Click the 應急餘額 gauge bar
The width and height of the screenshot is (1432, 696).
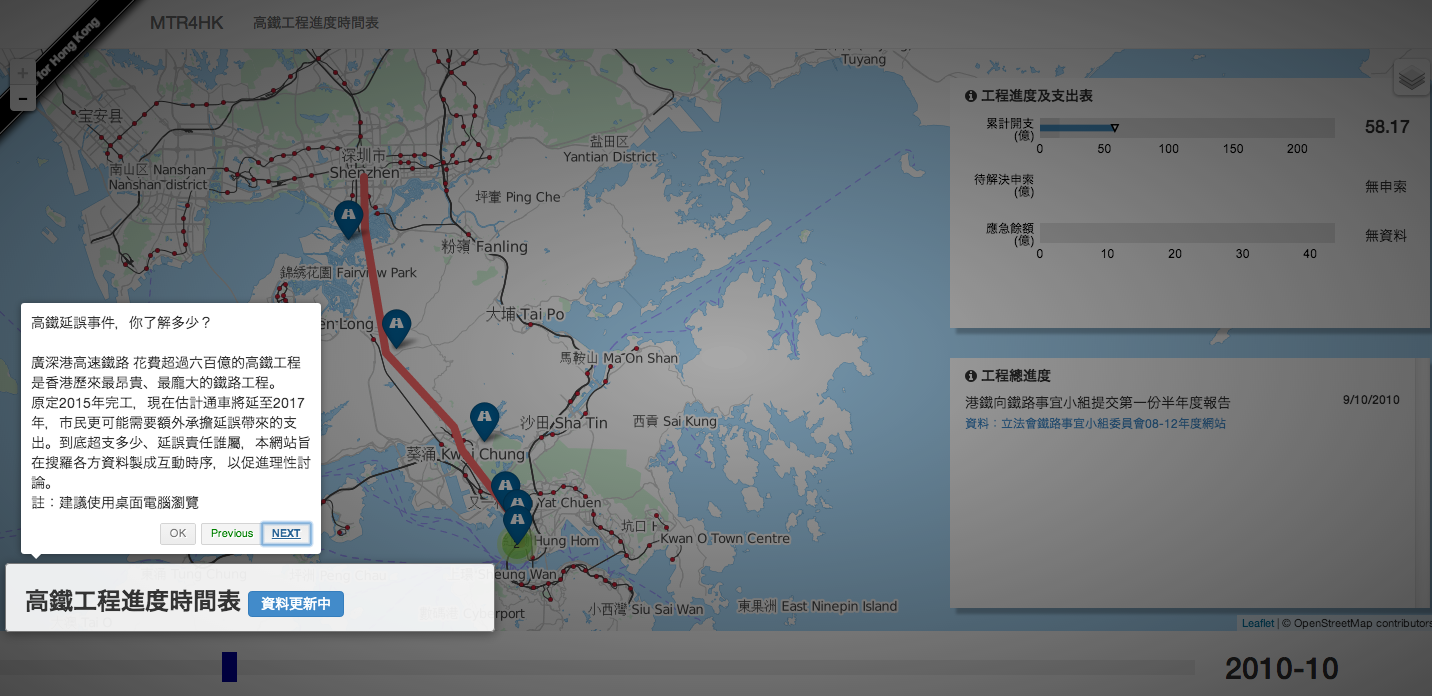[x=1187, y=232]
